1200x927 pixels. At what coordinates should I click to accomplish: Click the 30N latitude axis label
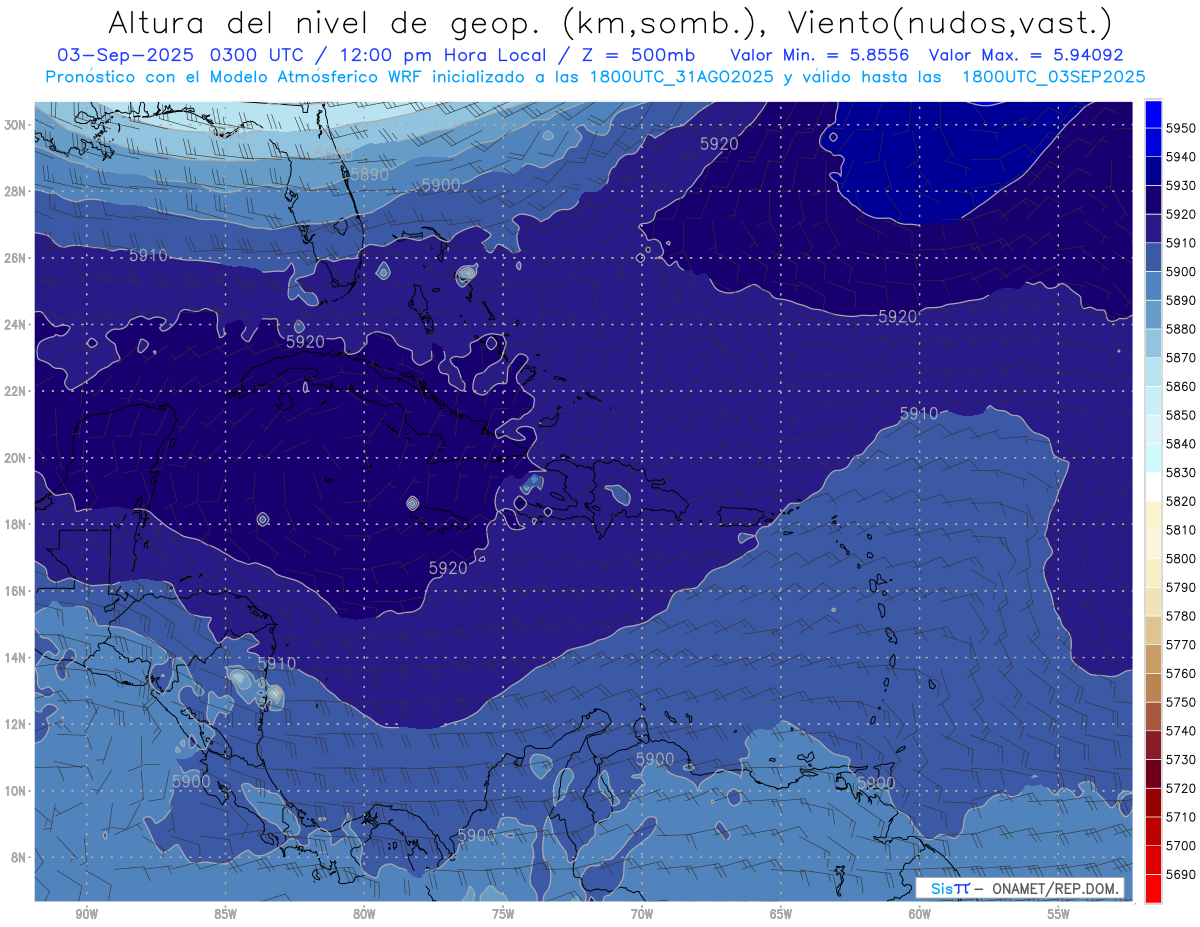click(15, 125)
